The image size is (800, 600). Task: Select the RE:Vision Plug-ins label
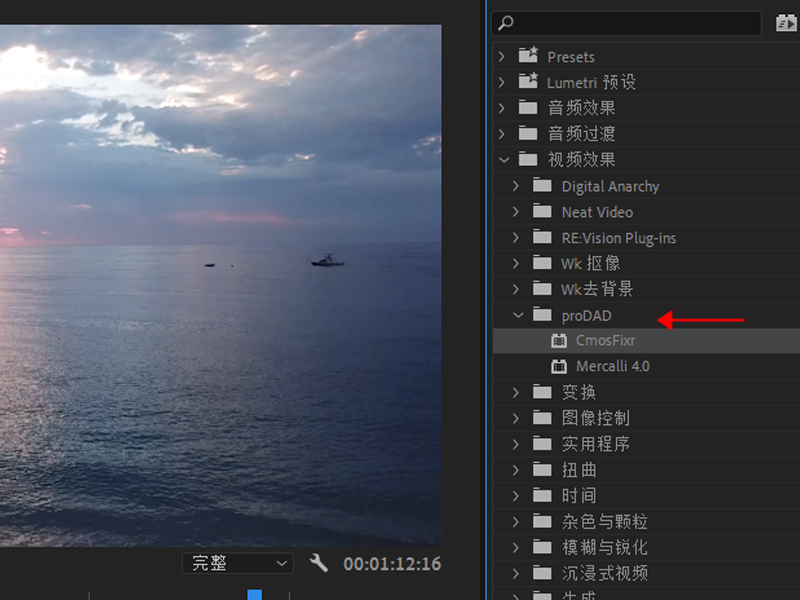(619, 238)
